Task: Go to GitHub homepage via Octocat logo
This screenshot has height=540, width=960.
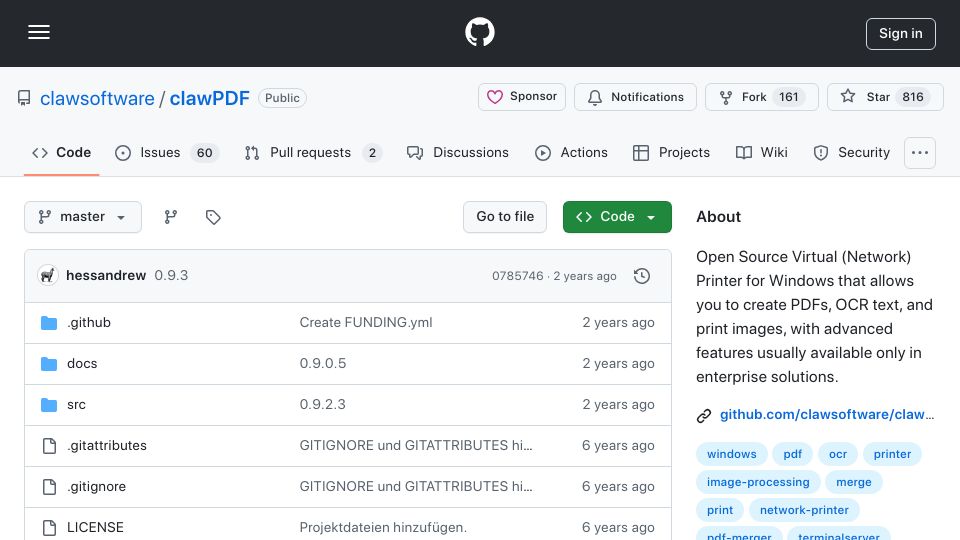Action: pos(479,32)
